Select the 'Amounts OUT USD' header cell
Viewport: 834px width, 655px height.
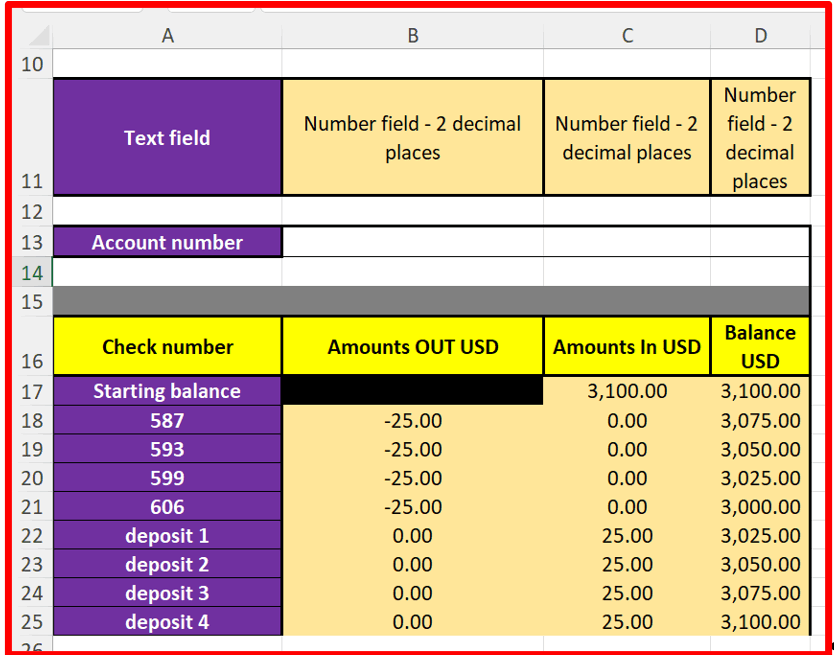(413, 346)
